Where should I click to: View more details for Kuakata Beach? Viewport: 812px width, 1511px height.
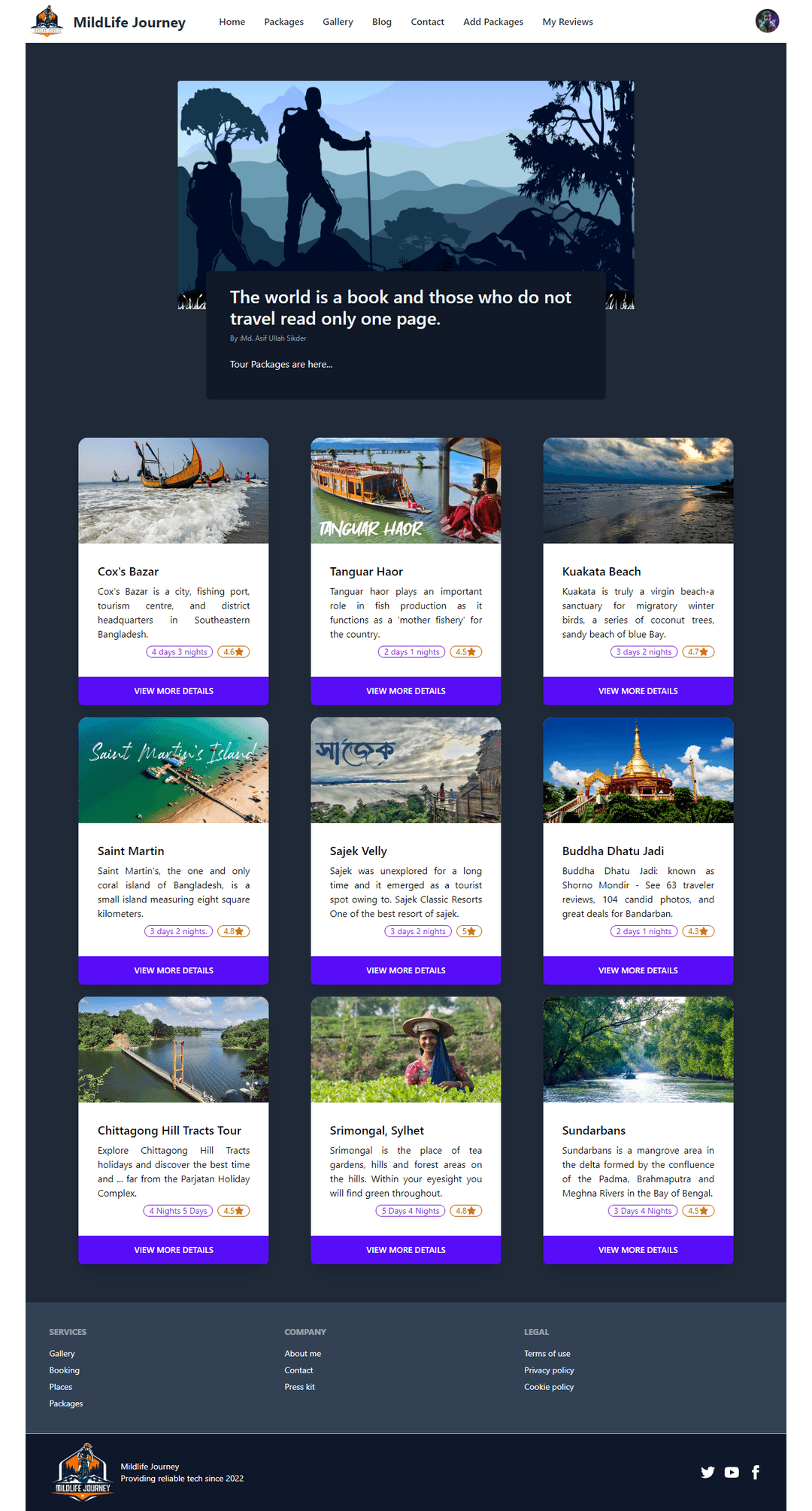pyautogui.click(x=638, y=691)
